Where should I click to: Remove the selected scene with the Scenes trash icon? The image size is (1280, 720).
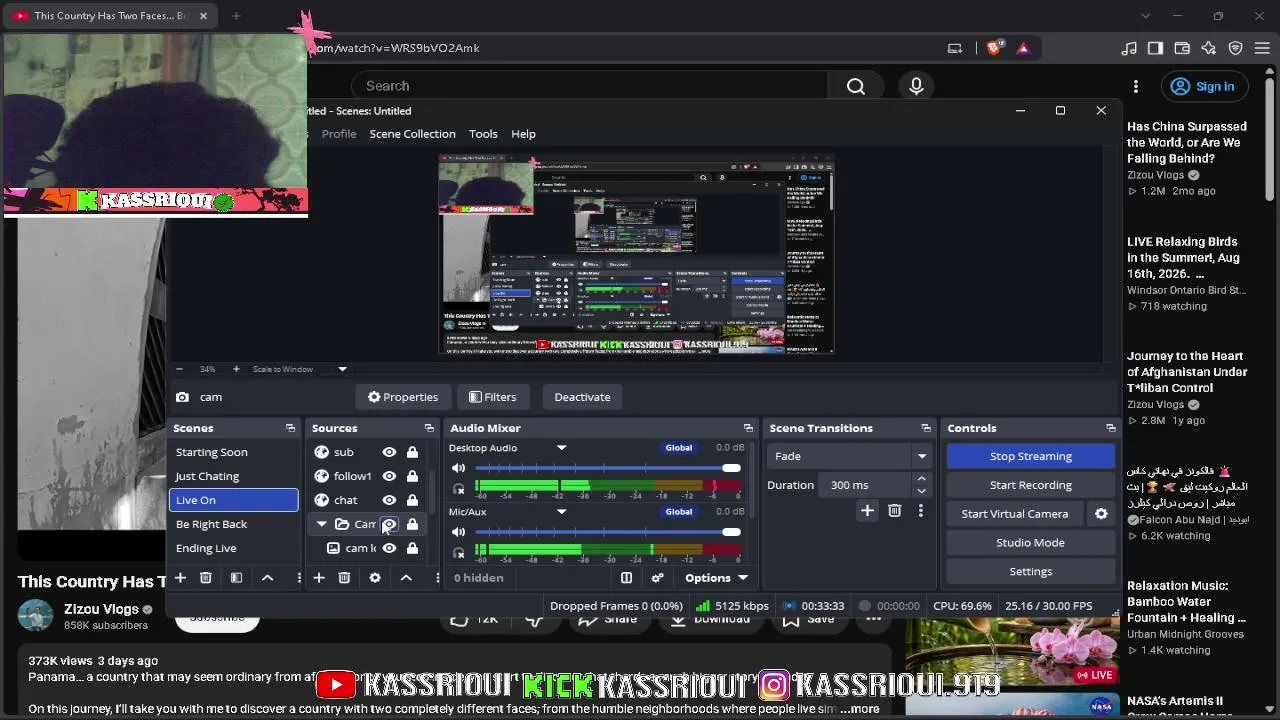(x=206, y=578)
